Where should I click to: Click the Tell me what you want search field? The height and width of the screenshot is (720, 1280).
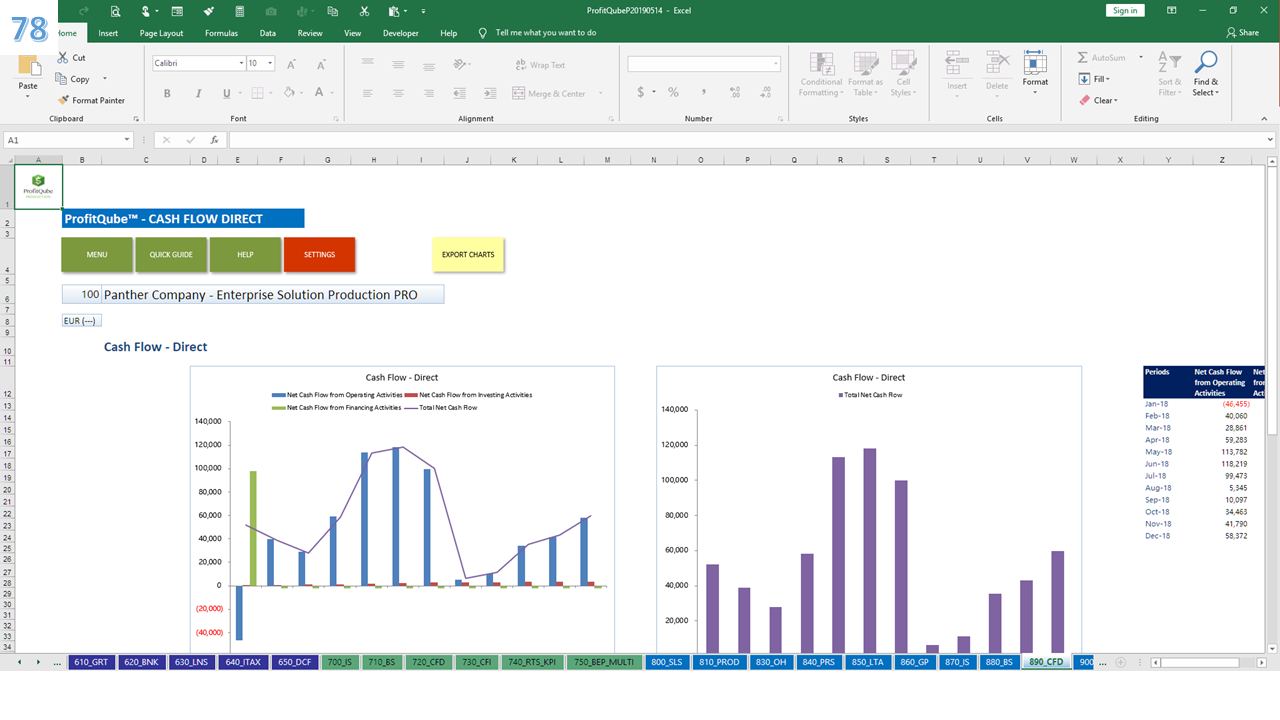coord(546,33)
